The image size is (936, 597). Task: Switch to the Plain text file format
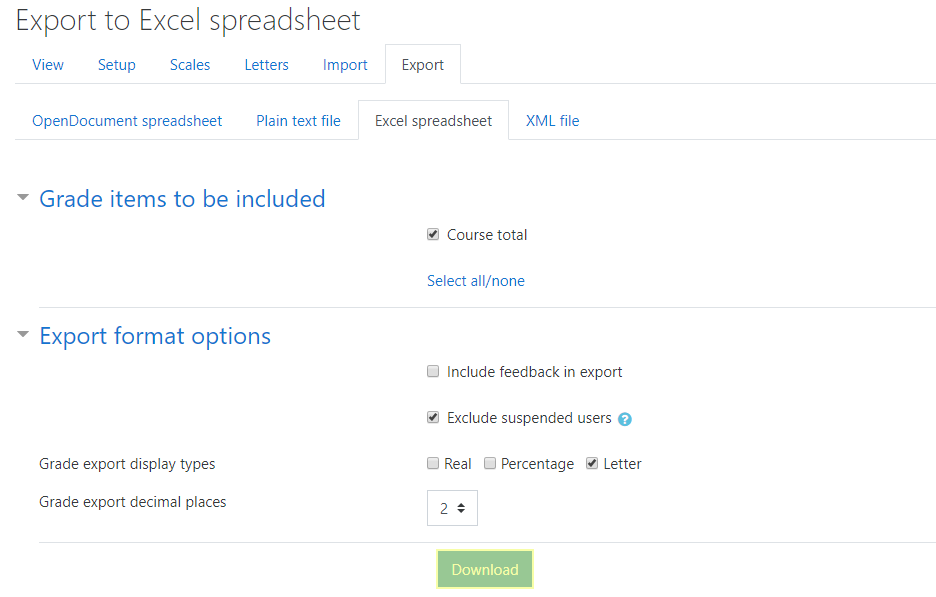tap(298, 120)
